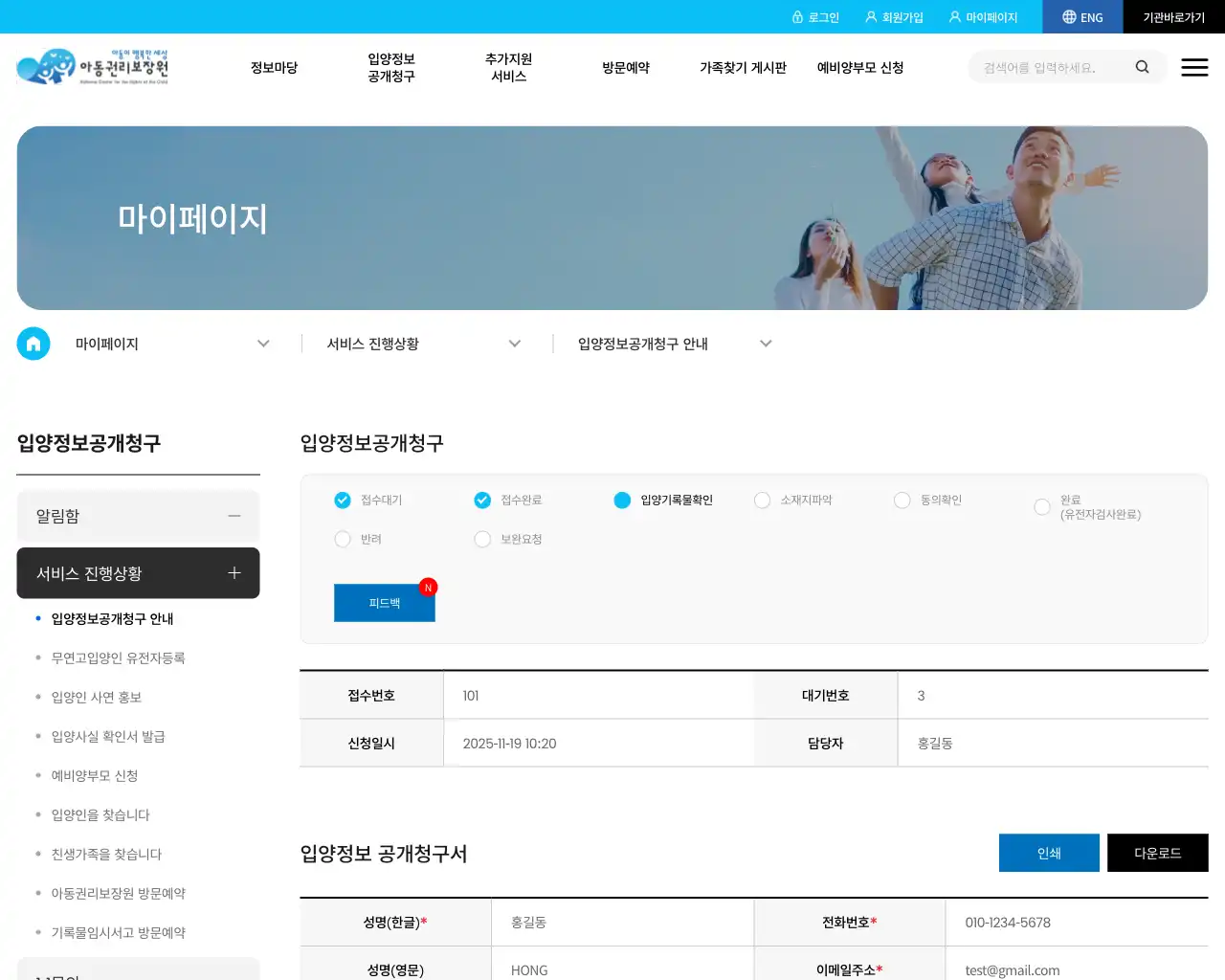Click the search magnifier icon
1225x980 pixels.
[x=1142, y=67]
